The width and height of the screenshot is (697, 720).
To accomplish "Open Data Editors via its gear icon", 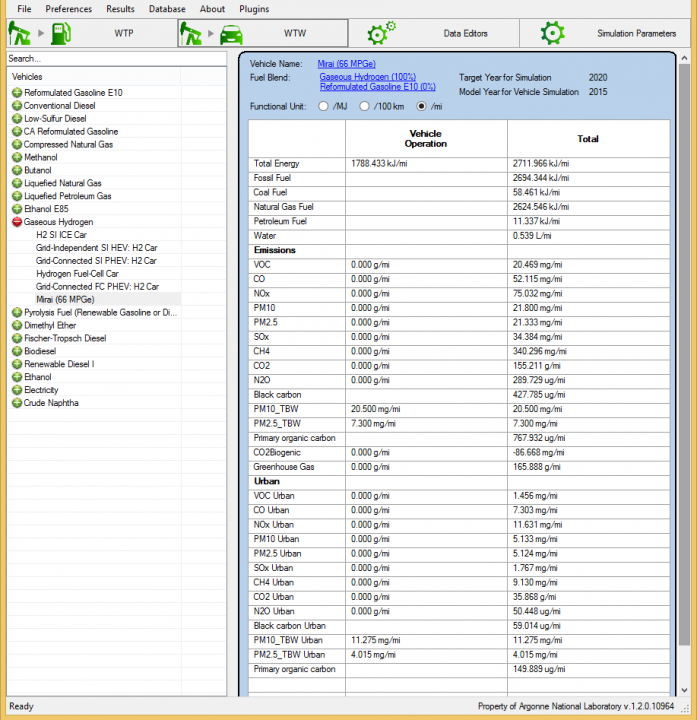I will [x=381, y=33].
